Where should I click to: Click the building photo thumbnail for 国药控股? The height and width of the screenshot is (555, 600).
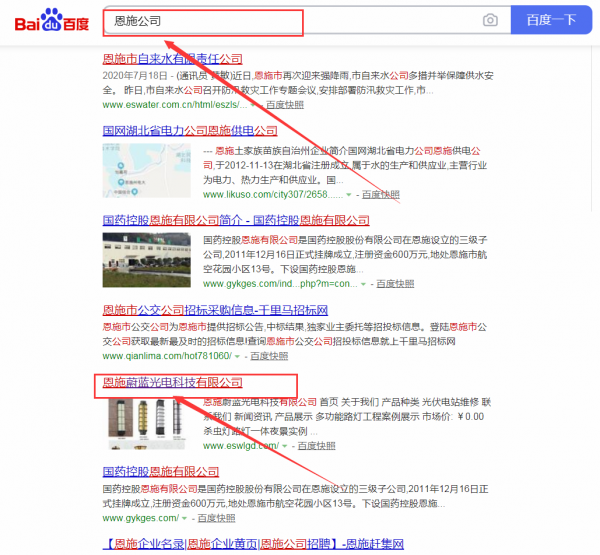point(147,259)
